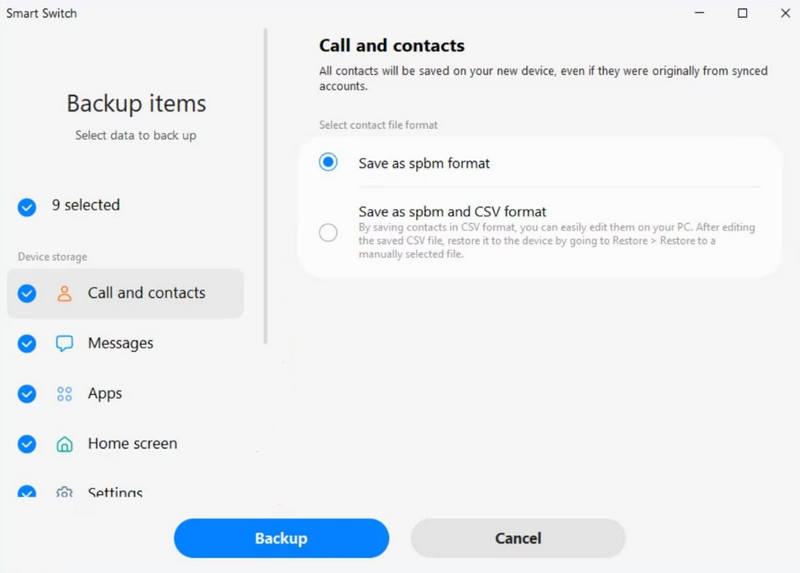Click the Messages speech bubble icon

tap(64, 343)
